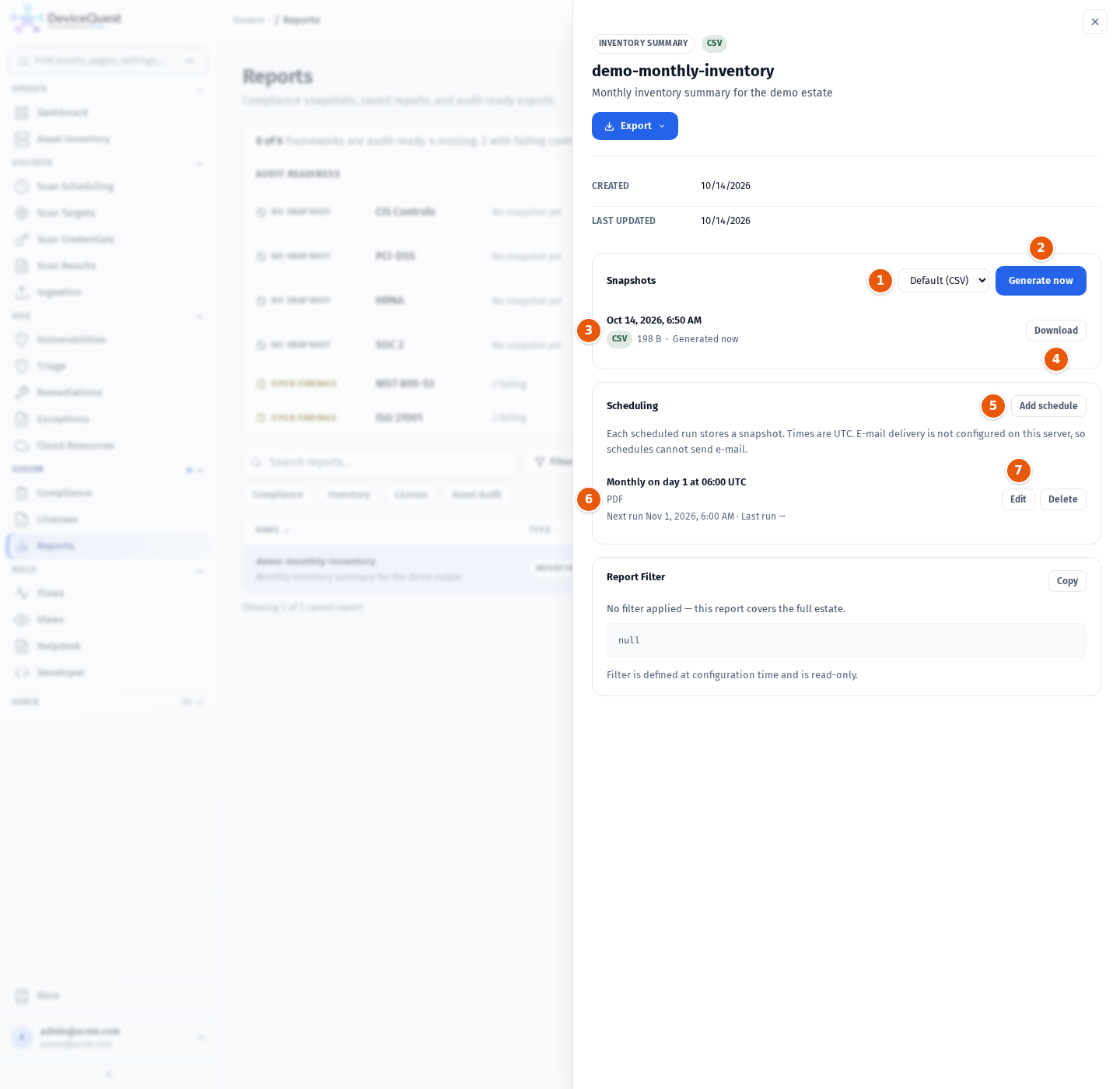
Task: Click the Export button
Action: pos(635,126)
